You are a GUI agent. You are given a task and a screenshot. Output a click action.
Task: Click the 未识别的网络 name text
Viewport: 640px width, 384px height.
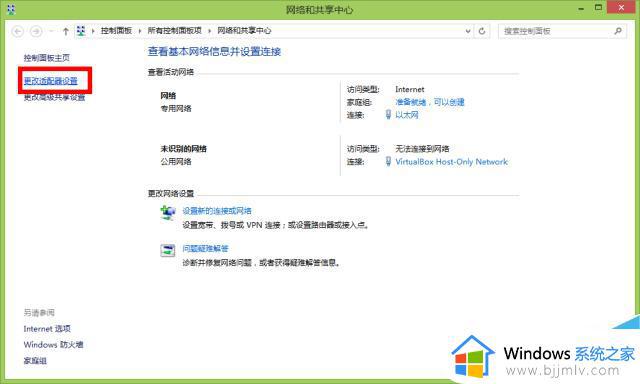tap(184, 149)
